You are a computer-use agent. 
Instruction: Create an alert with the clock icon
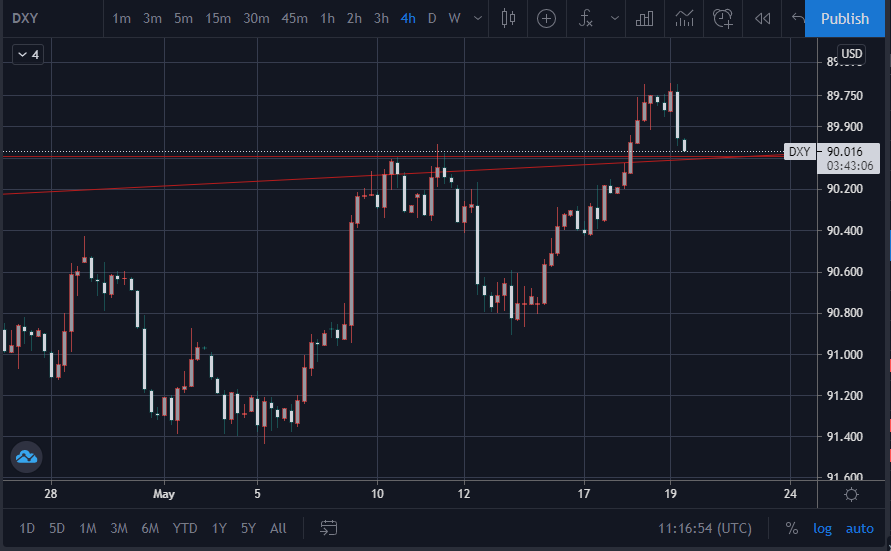[723, 19]
